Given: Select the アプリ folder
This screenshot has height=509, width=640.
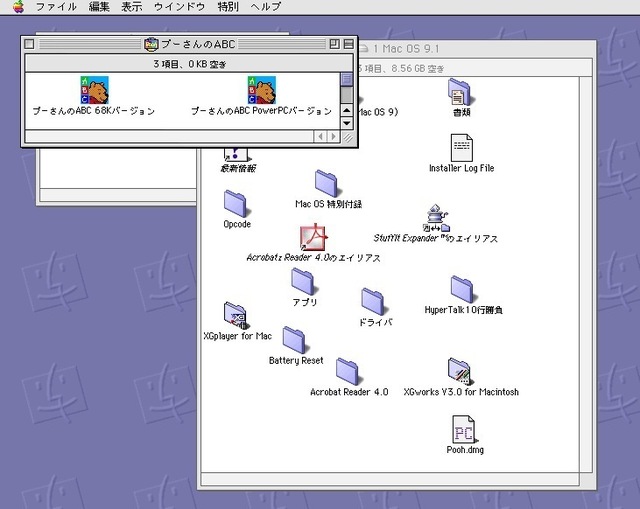Looking at the screenshot, I should (303, 282).
